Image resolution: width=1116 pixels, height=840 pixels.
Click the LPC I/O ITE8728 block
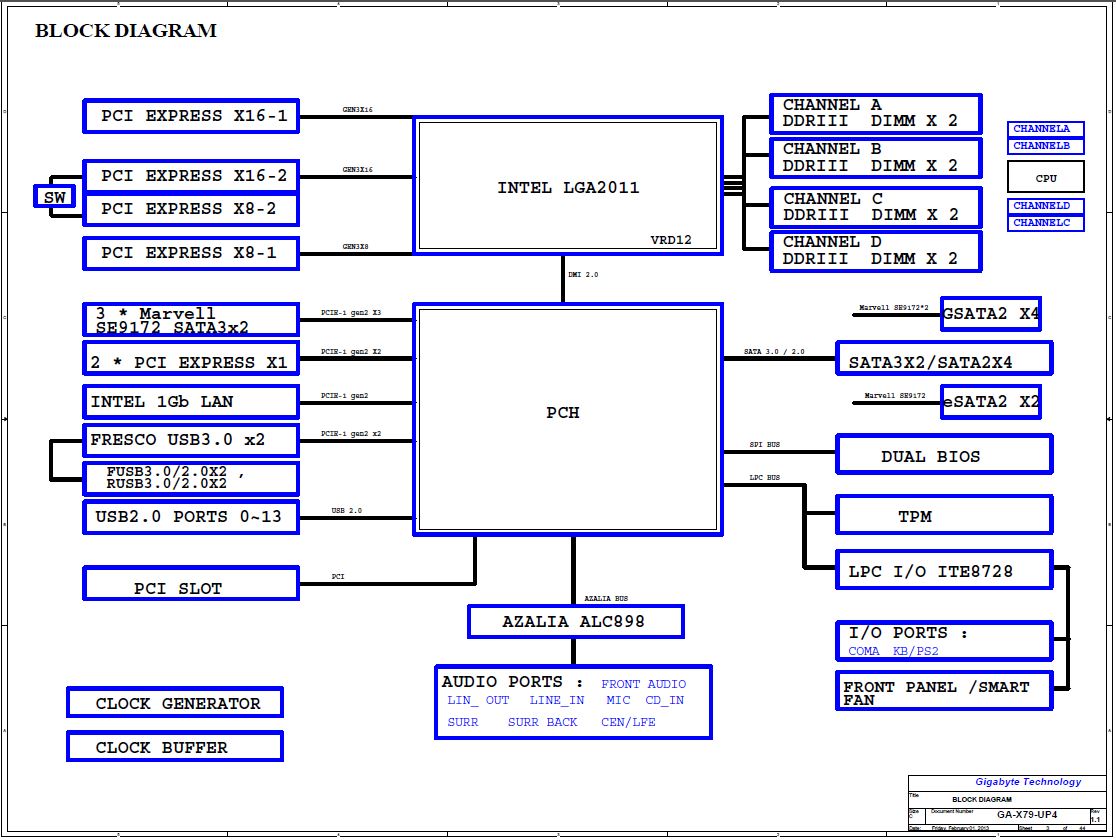pyautogui.click(x=943, y=571)
